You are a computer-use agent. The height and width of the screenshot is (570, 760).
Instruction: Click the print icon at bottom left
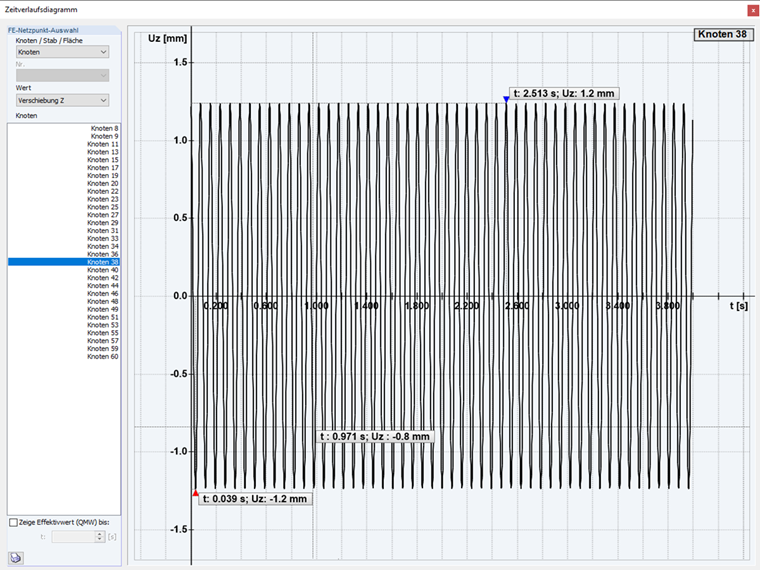coord(16,558)
